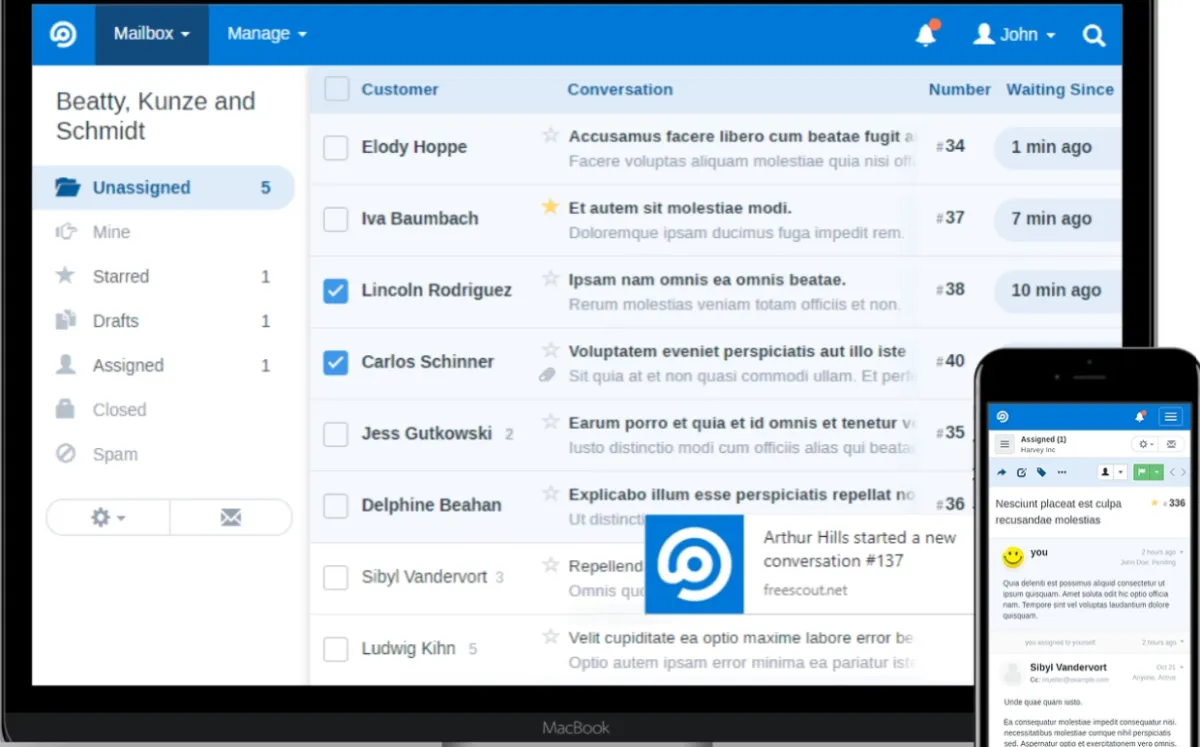This screenshot has height=747, width=1200.
Task: Open the phone's folder list button beside Assigned
Action: tap(1004, 444)
